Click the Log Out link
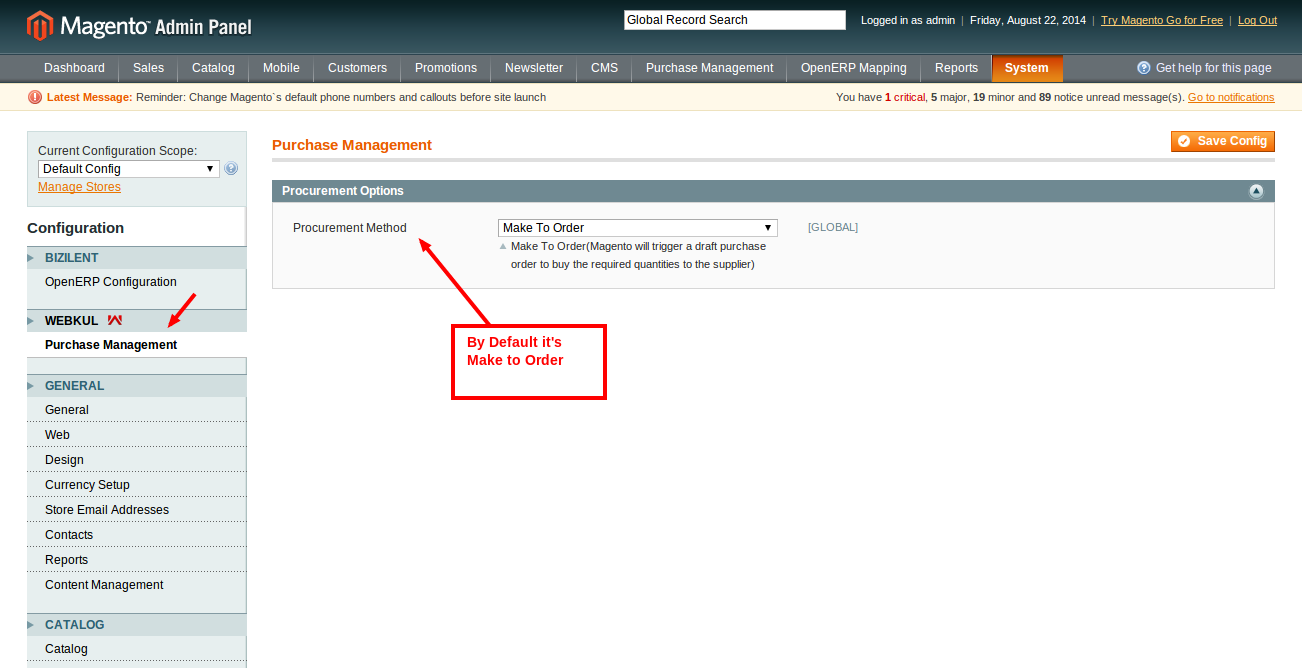The image size is (1302, 668). (1257, 20)
